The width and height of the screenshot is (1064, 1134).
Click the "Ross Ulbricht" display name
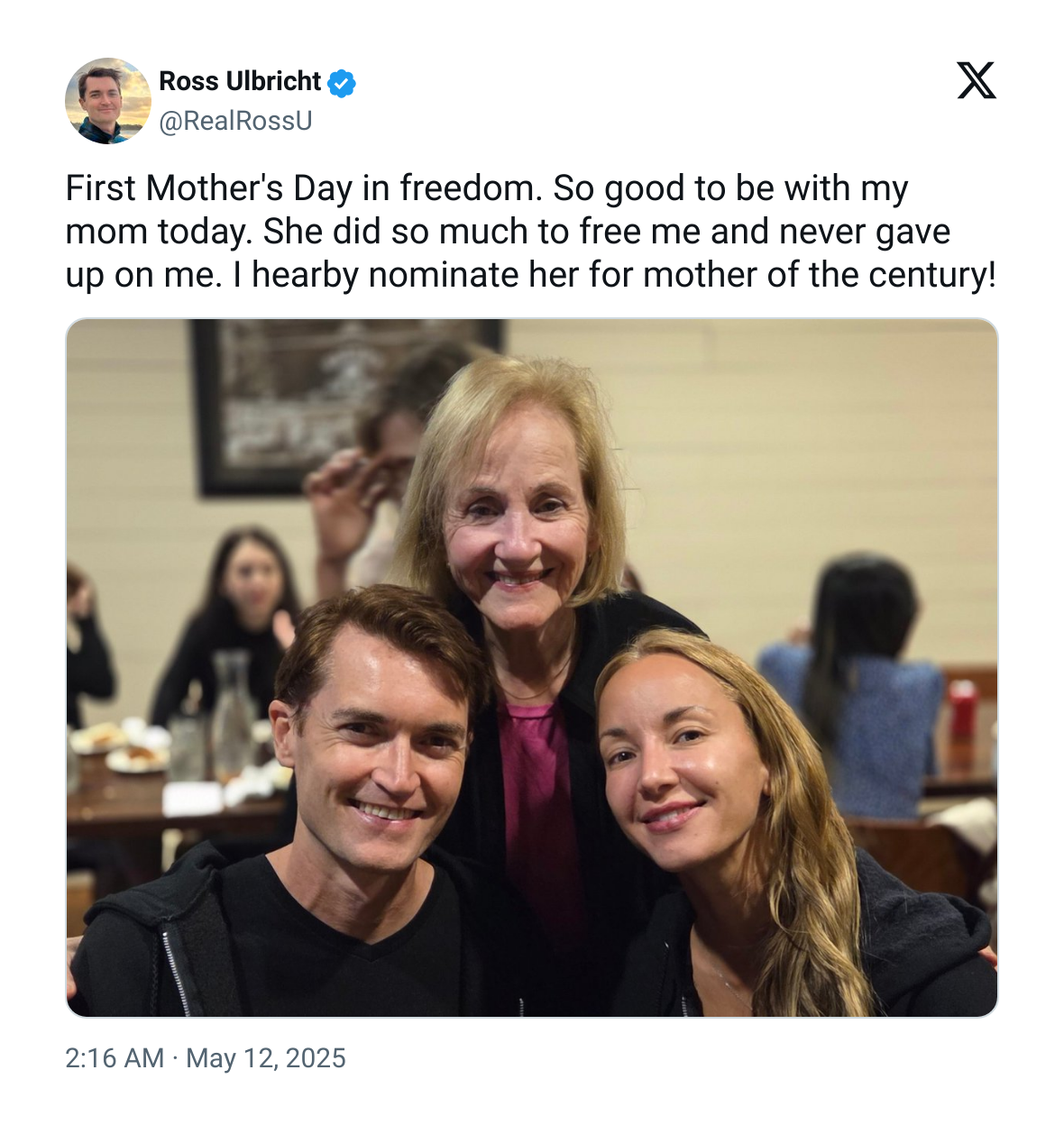(x=240, y=81)
